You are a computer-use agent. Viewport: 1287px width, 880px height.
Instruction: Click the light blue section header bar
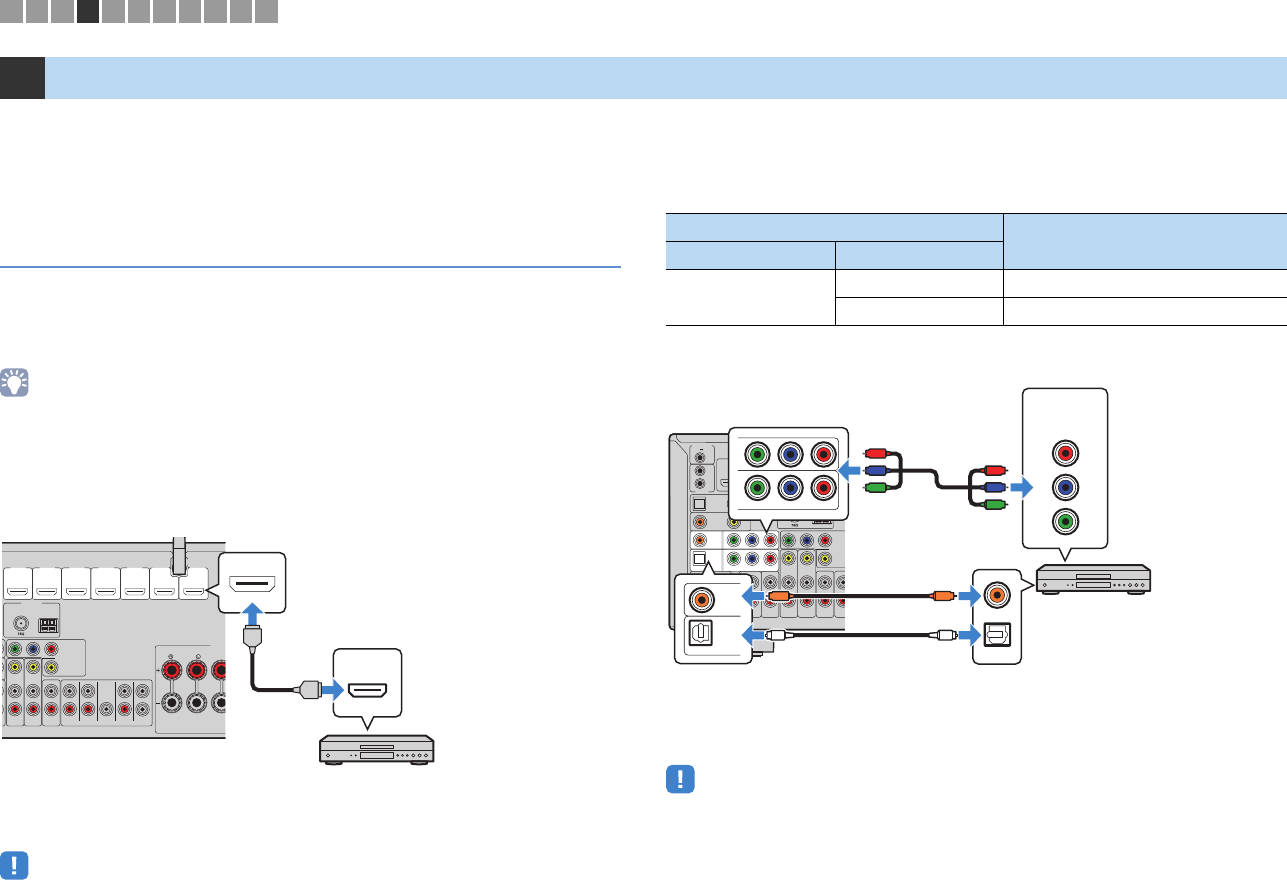point(666,78)
